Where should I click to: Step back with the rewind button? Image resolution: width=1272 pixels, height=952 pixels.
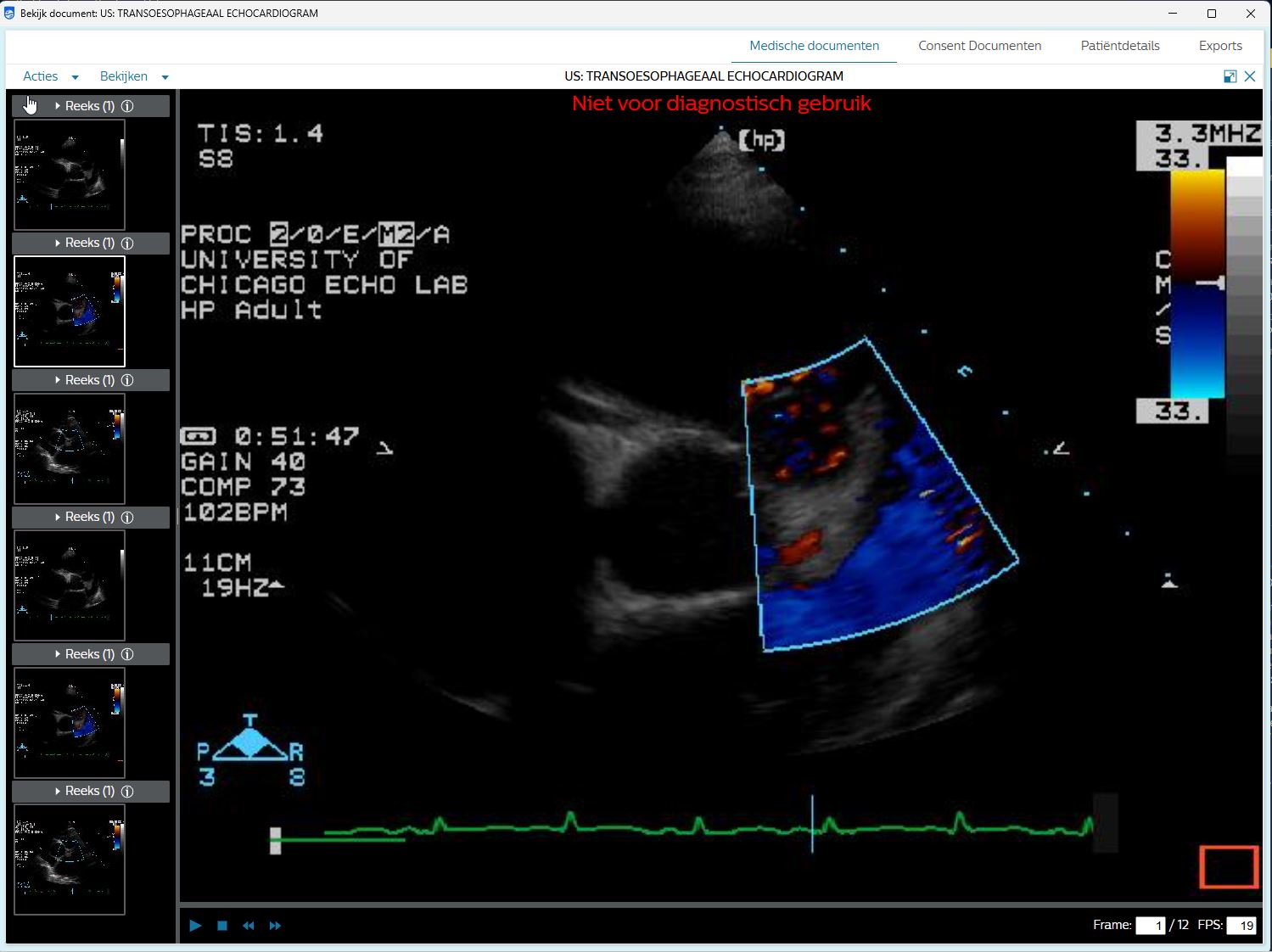(x=249, y=926)
